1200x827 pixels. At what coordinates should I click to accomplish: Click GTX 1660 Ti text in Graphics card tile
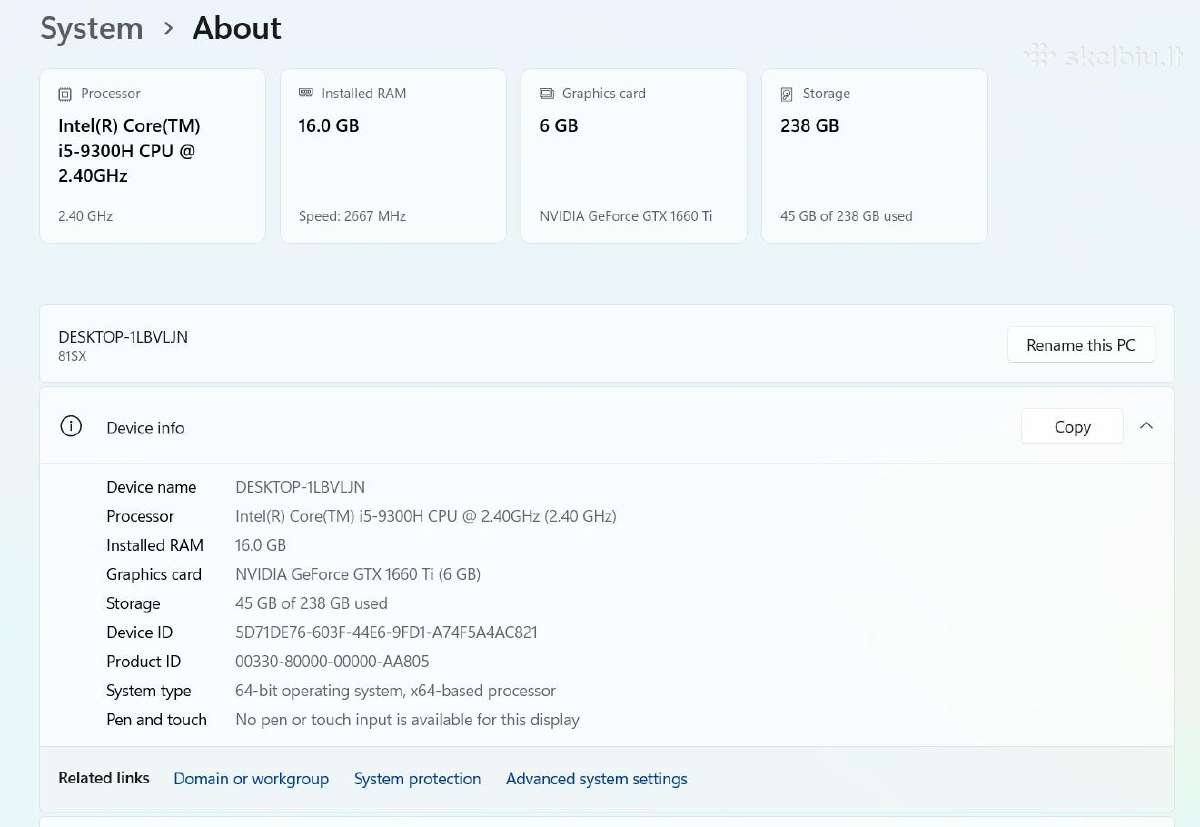[626, 216]
